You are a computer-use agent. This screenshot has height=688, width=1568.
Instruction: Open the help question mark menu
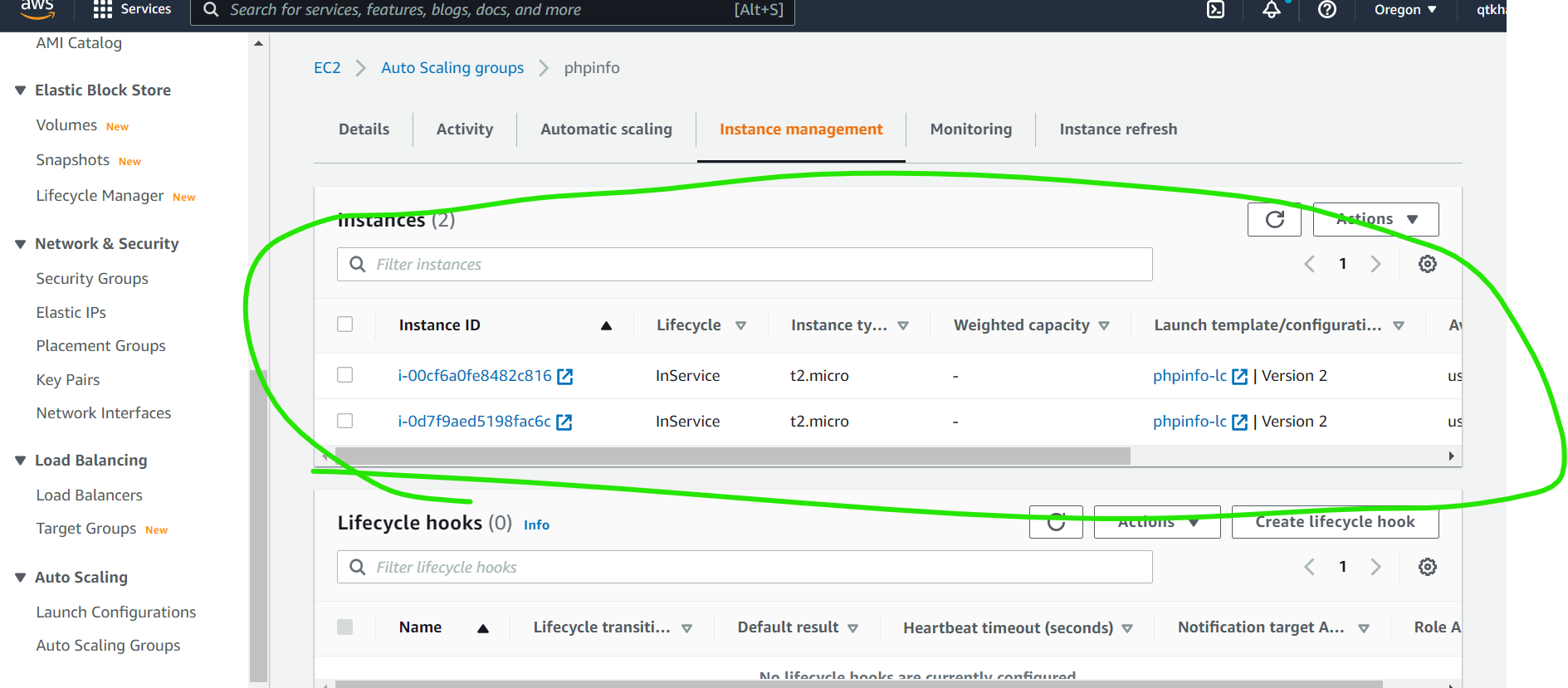(1327, 10)
